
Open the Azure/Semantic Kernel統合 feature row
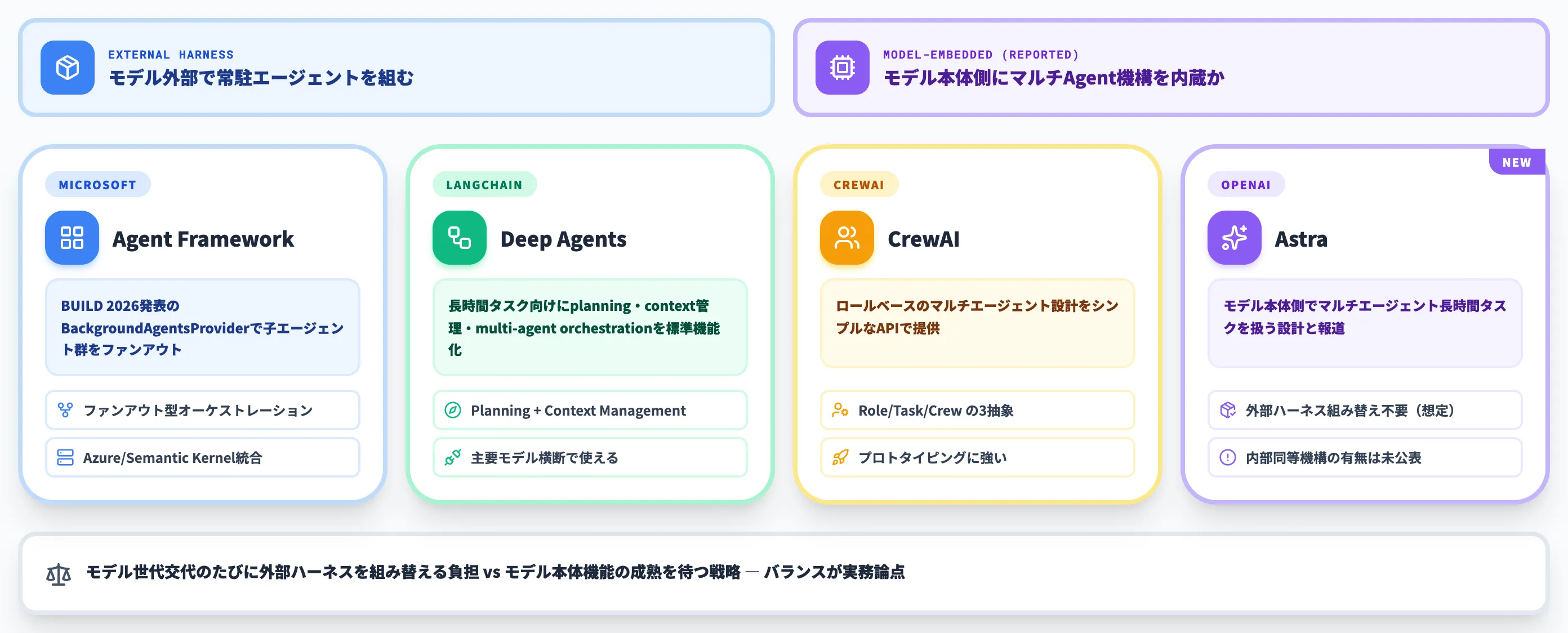(203, 458)
